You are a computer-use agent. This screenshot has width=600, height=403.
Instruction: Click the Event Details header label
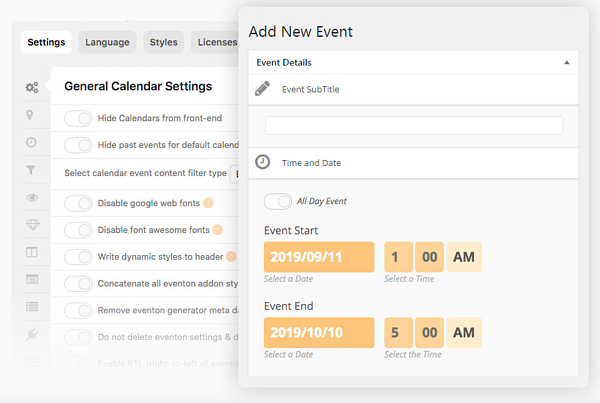point(284,62)
